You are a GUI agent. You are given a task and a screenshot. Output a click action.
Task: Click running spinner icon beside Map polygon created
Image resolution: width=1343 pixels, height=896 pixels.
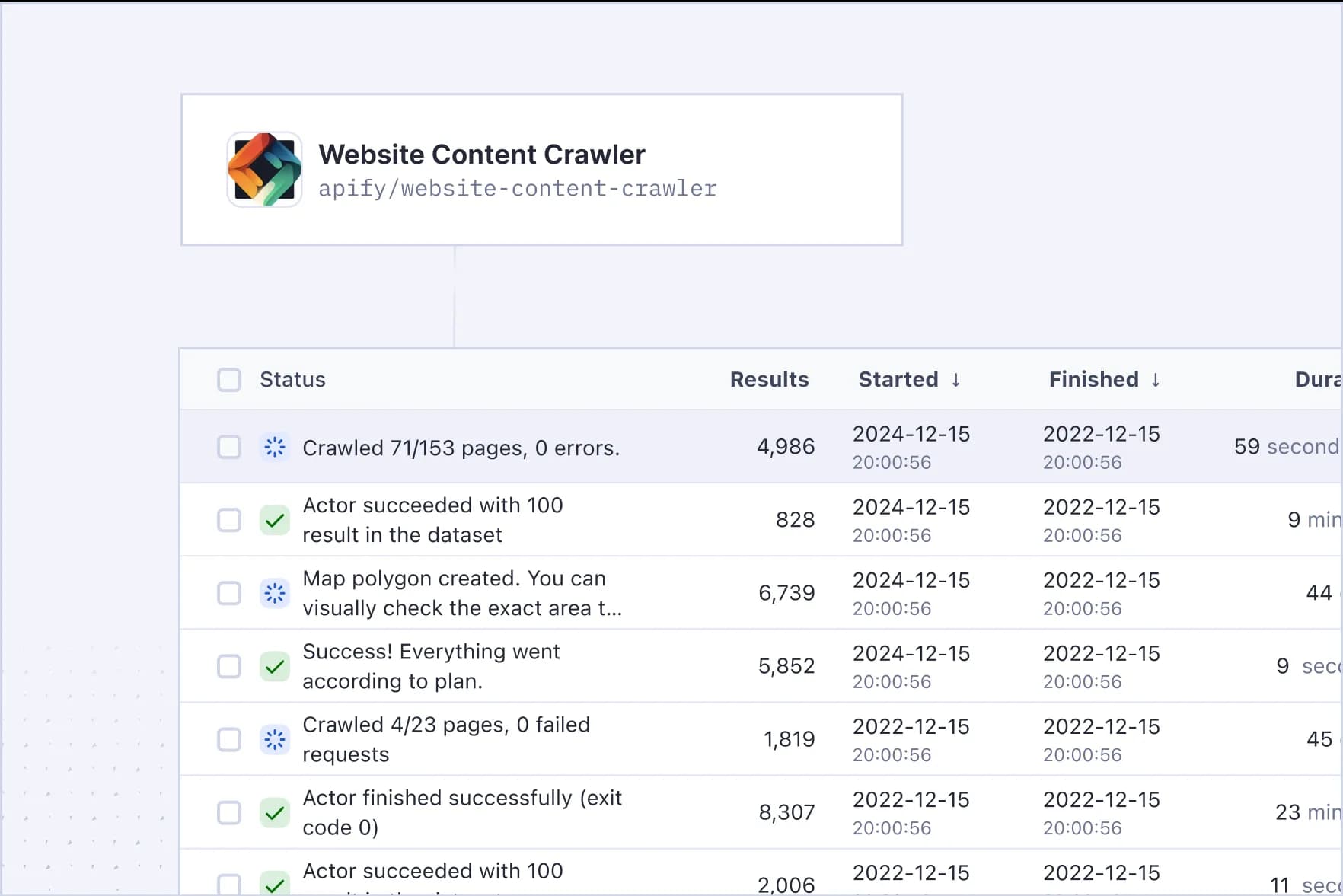[x=275, y=593]
